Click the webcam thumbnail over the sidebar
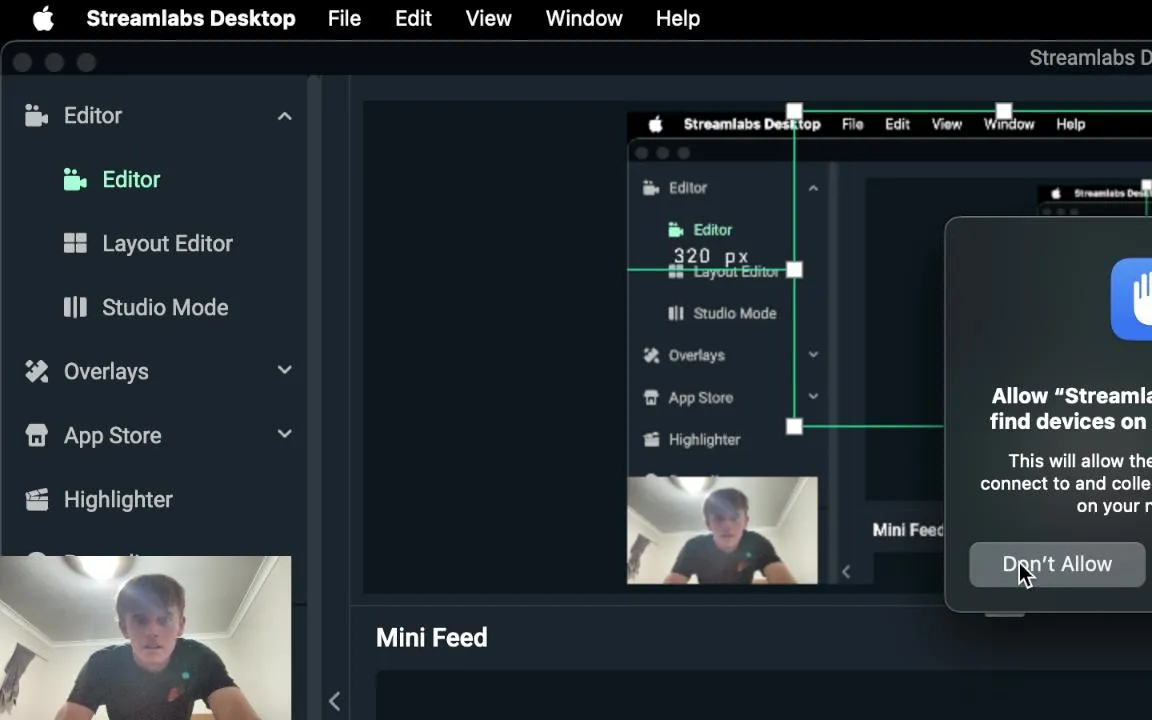 (x=145, y=638)
